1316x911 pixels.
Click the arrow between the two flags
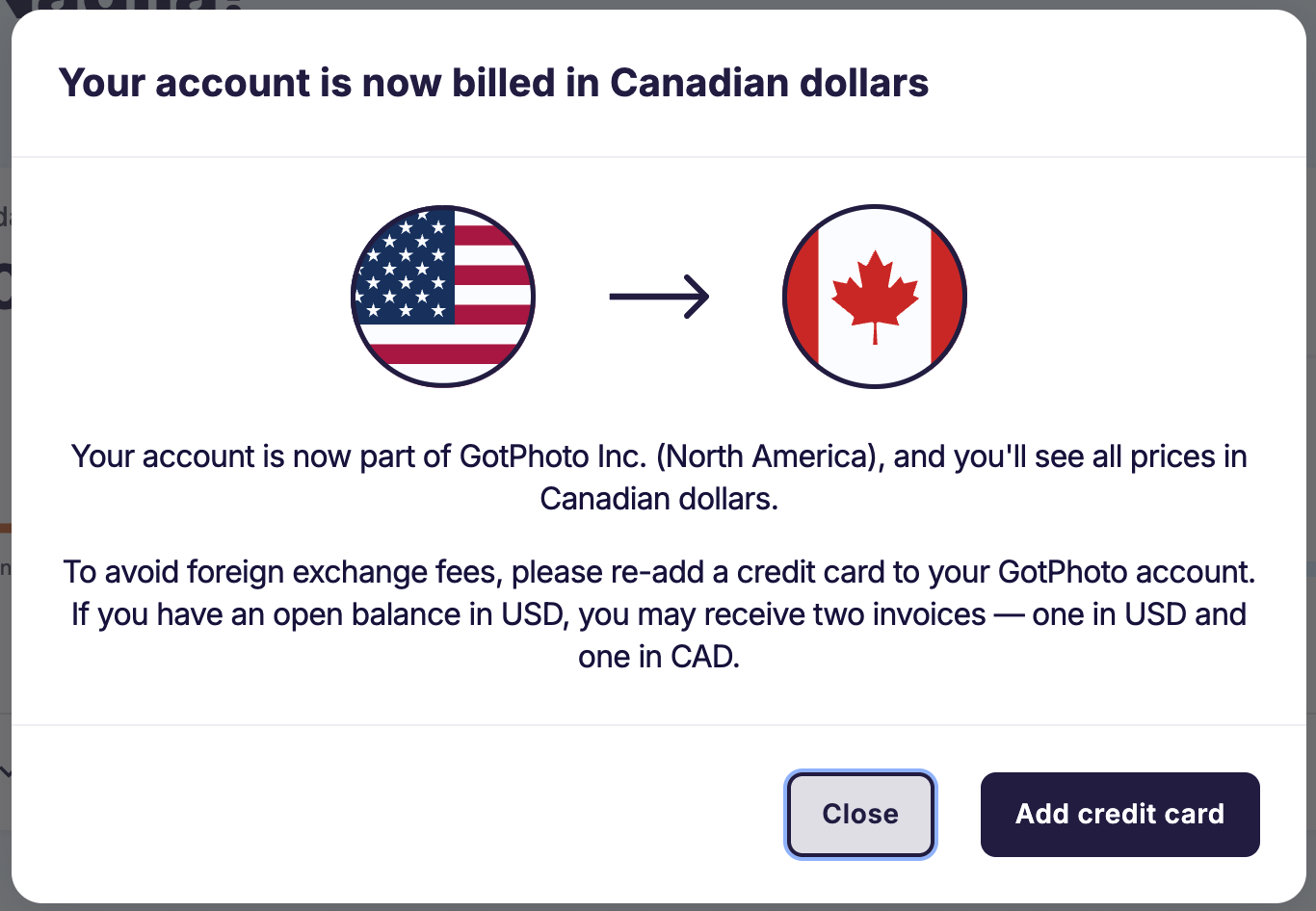coord(658,297)
